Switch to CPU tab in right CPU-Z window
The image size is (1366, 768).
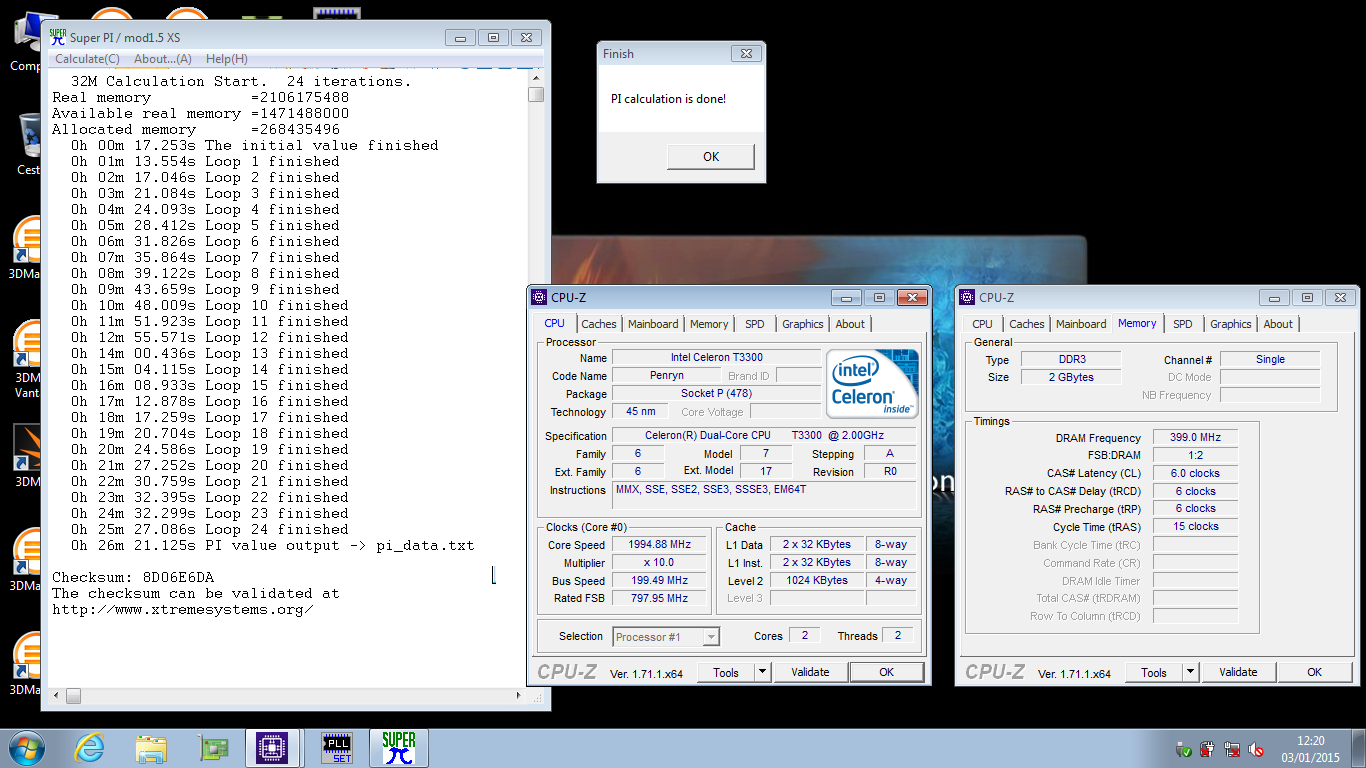[983, 324]
